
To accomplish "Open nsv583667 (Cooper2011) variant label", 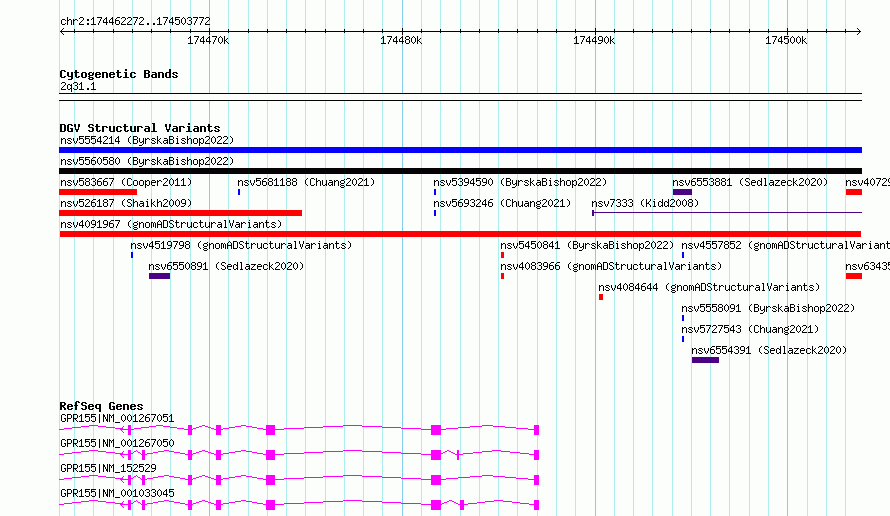I will (x=126, y=182).
